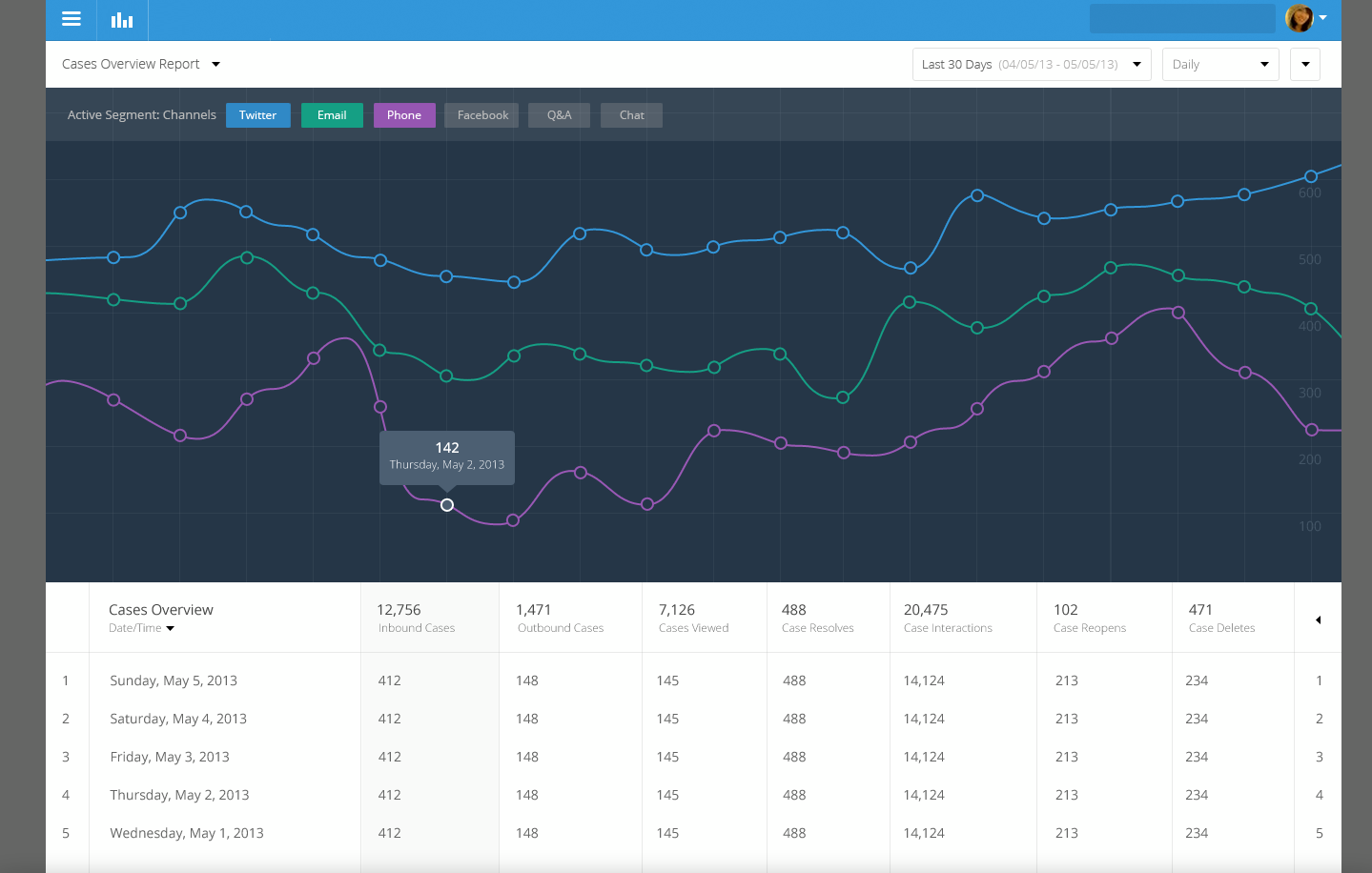Click the highlighted May 2 data point on chart
1372x873 pixels.
pyautogui.click(x=447, y=505)
